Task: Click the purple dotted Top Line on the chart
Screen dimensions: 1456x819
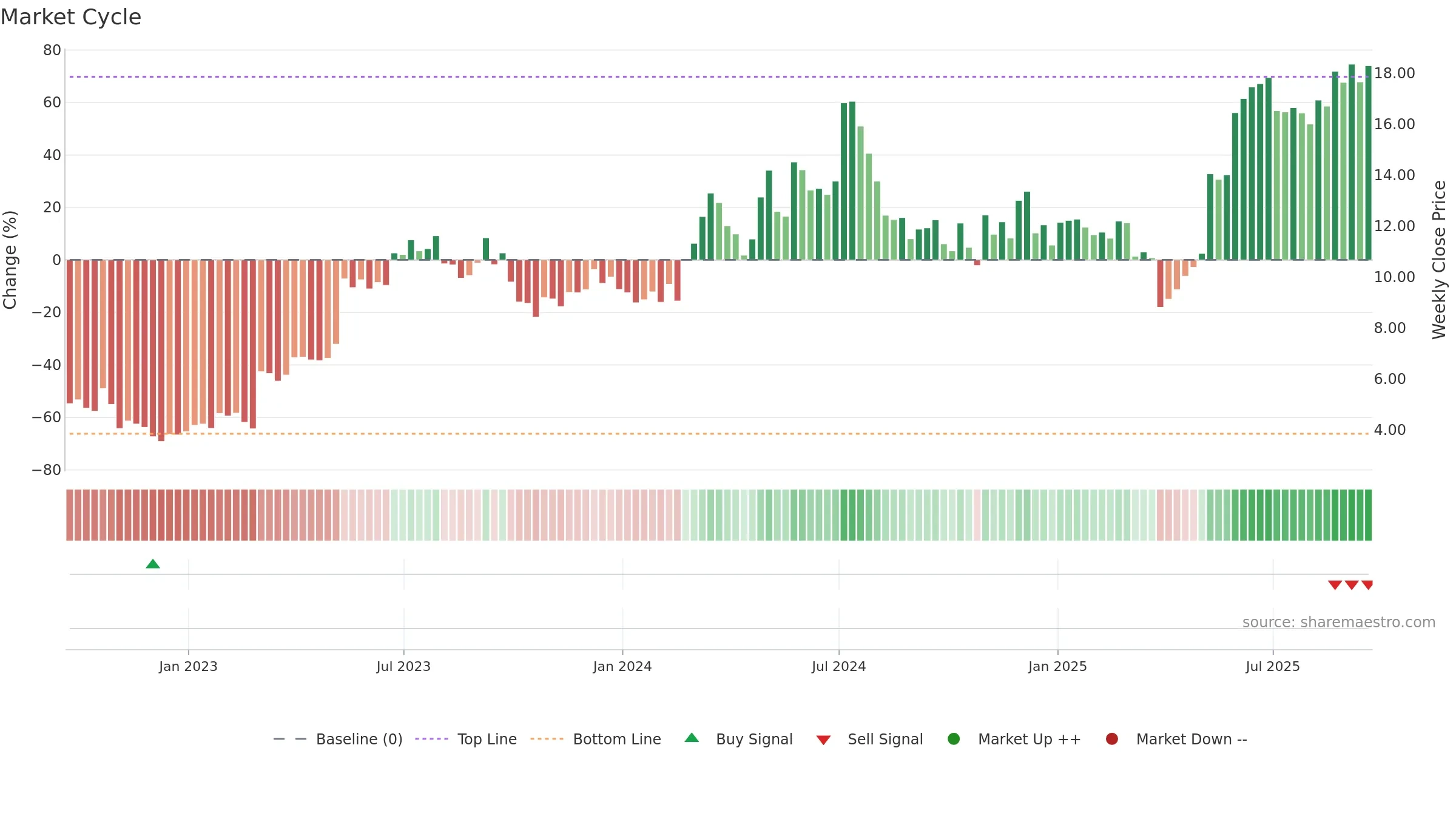Action: (719, 76)
